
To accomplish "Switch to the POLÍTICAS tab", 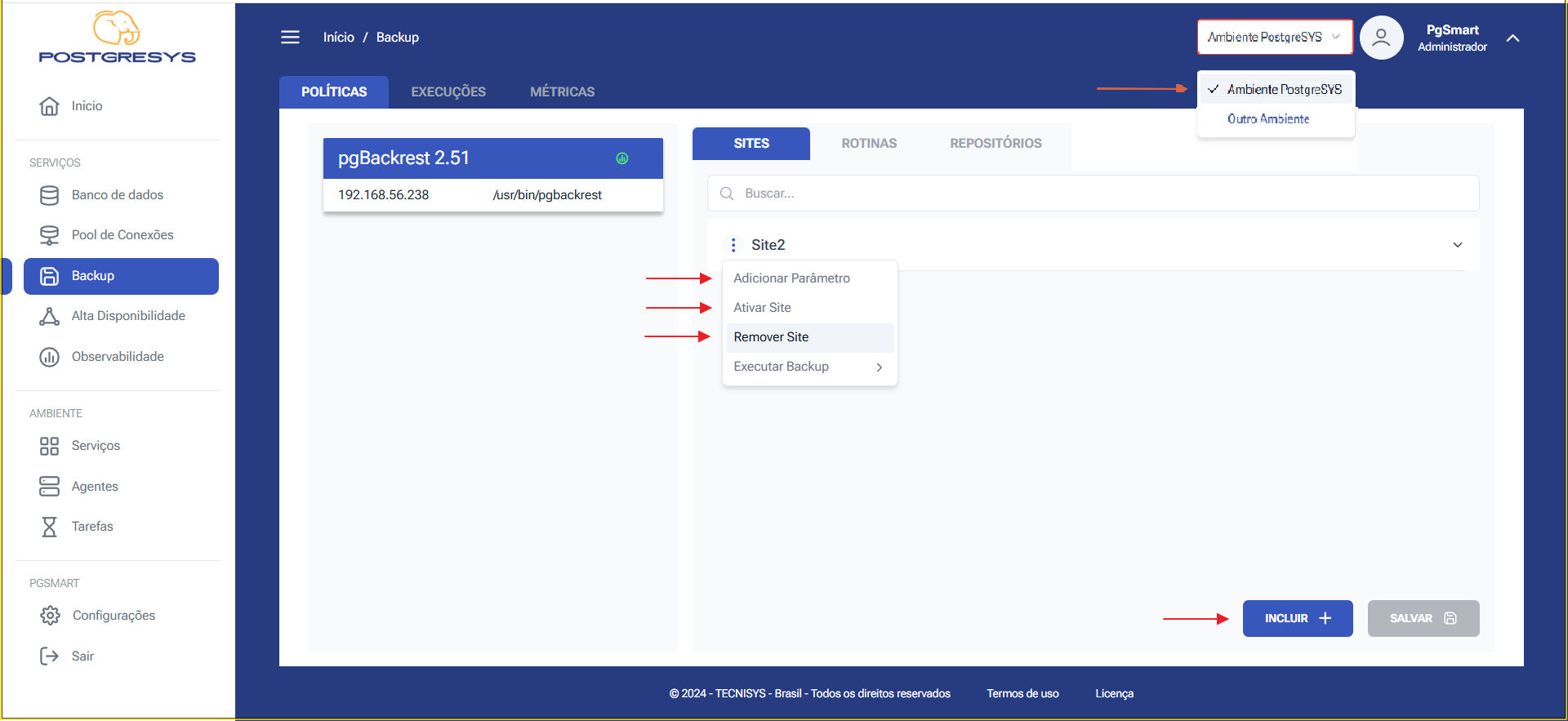I will click(x=334, y=92).
